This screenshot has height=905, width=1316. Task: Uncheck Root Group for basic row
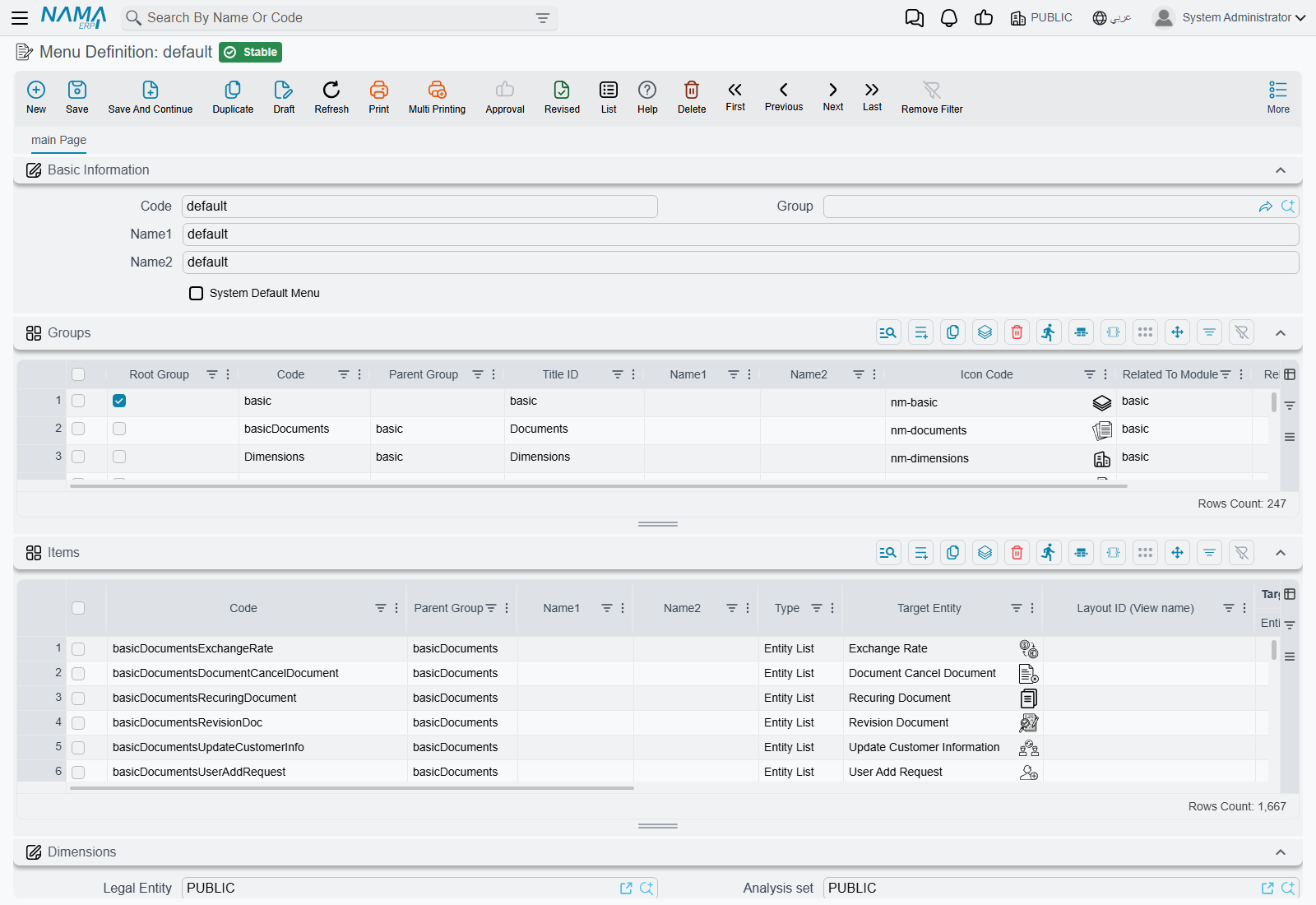pyautogui.click(x=119, y=401)
